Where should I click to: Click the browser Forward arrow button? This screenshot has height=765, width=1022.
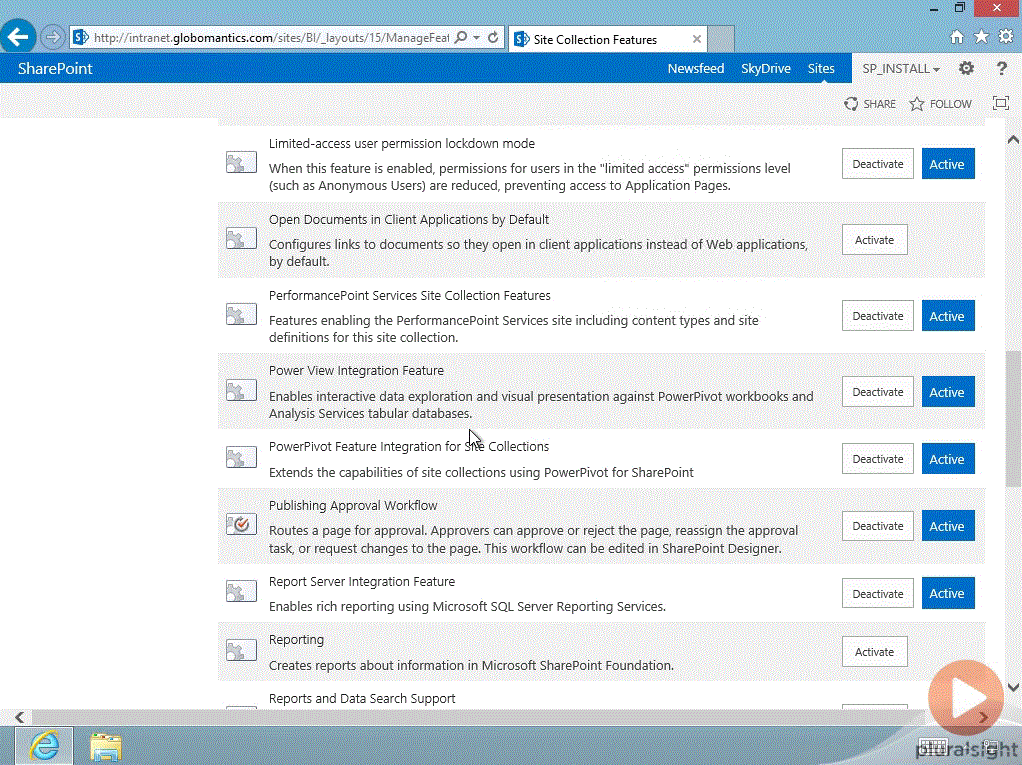[x=53, y=37]
